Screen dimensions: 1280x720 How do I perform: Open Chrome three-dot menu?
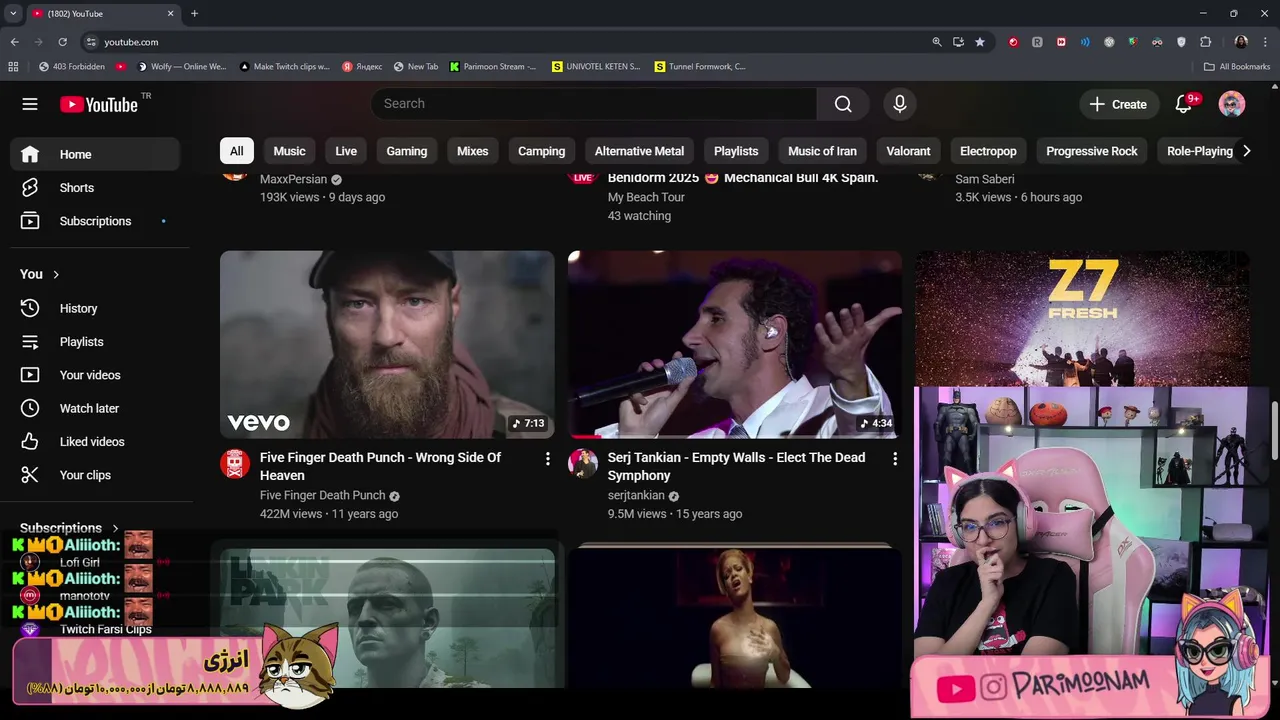[1265, 42]
